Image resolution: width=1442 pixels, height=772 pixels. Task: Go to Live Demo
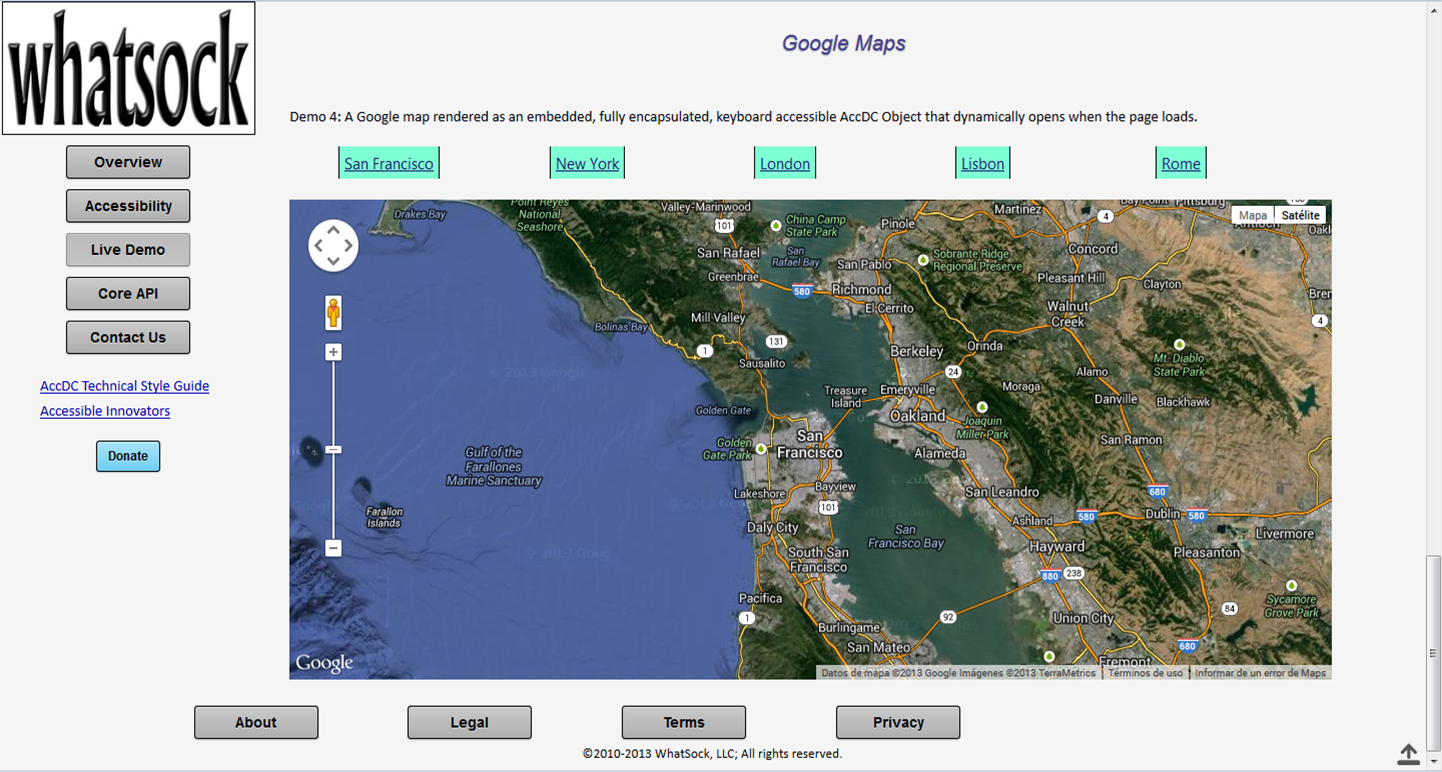click(x=128, y=250)
